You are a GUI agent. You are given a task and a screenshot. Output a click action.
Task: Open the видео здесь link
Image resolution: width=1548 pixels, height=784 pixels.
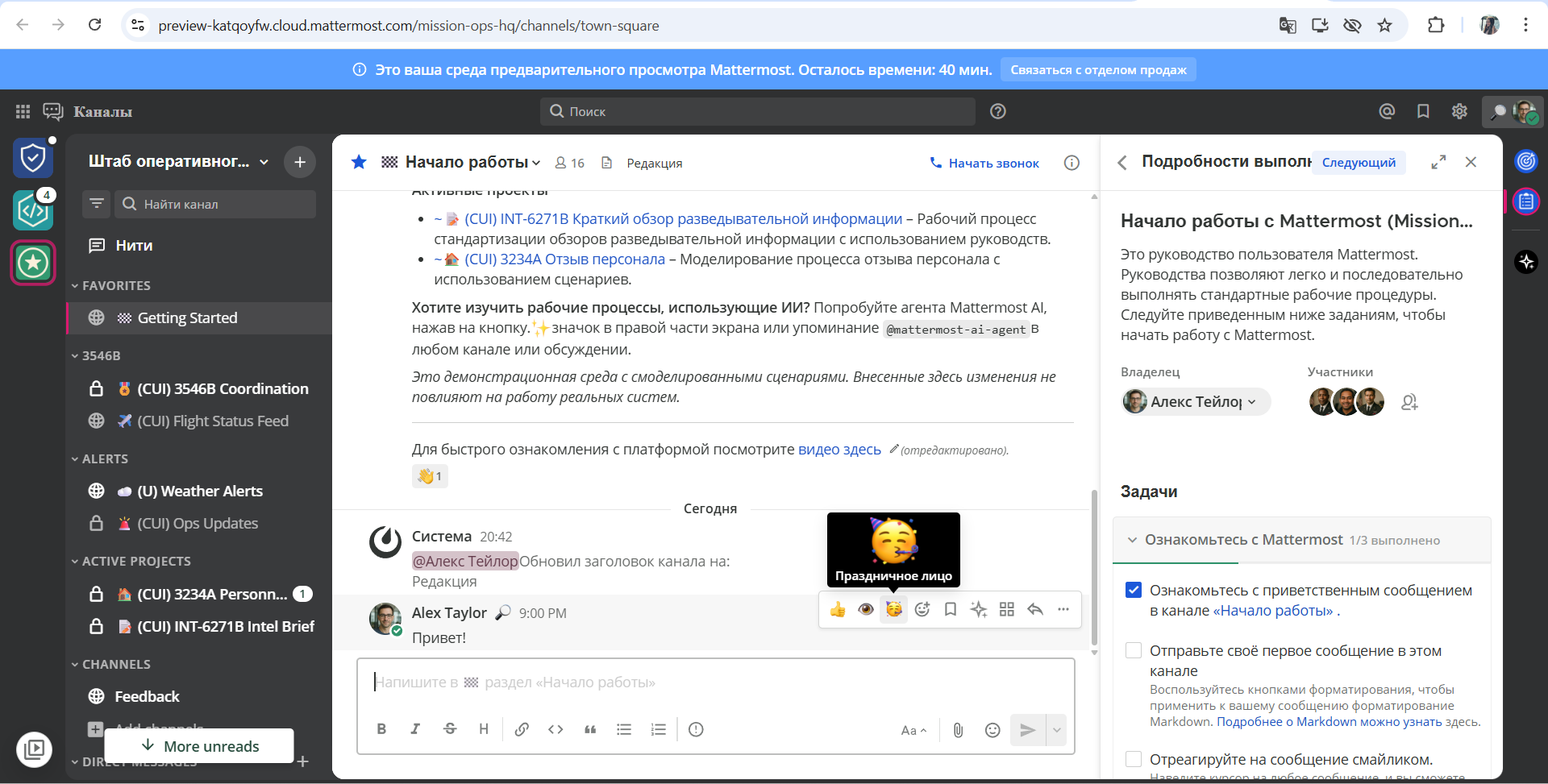pyautogui.click(x=840, y=450)
